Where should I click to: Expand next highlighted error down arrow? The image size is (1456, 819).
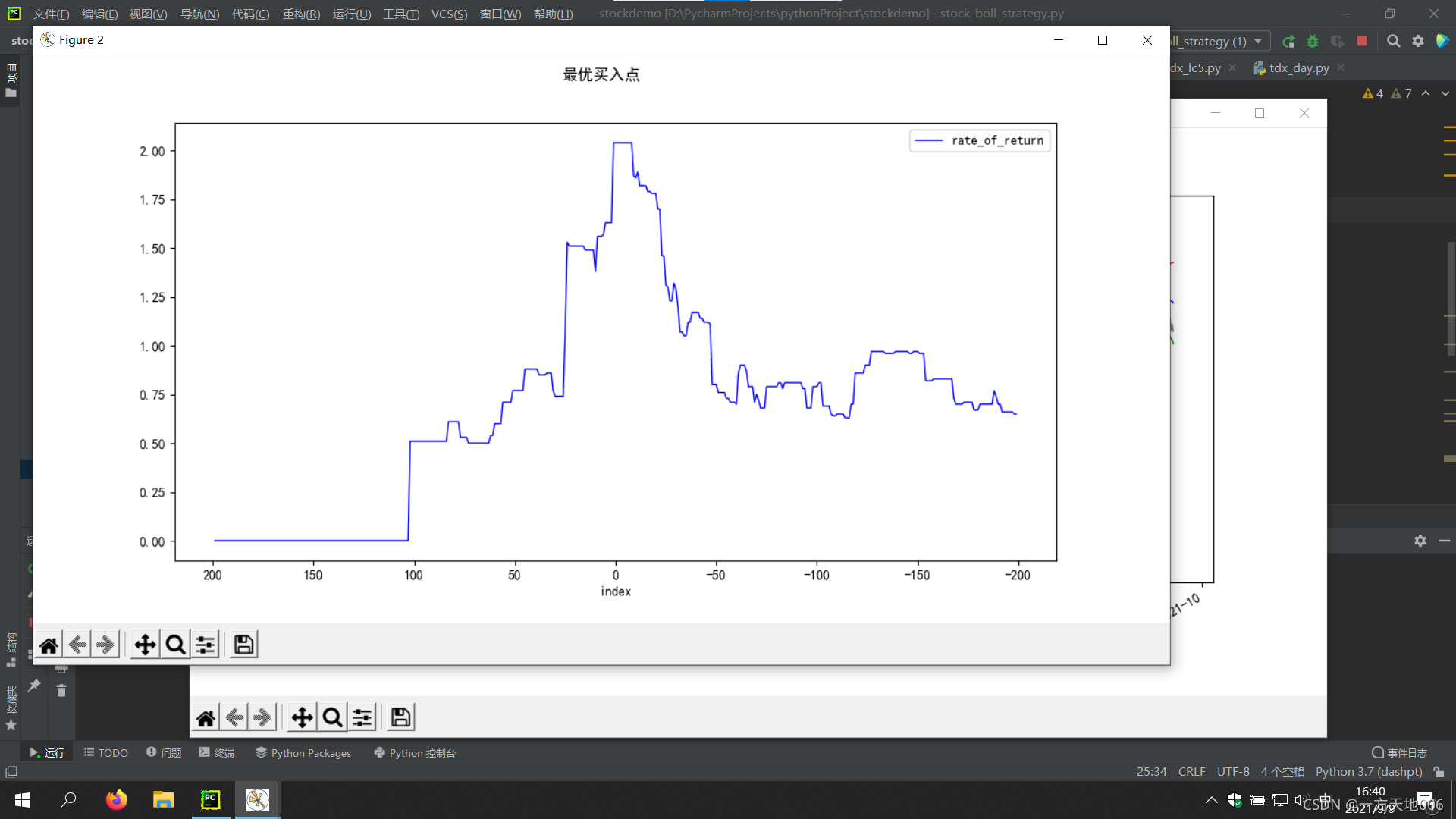tap(1445, 93)
